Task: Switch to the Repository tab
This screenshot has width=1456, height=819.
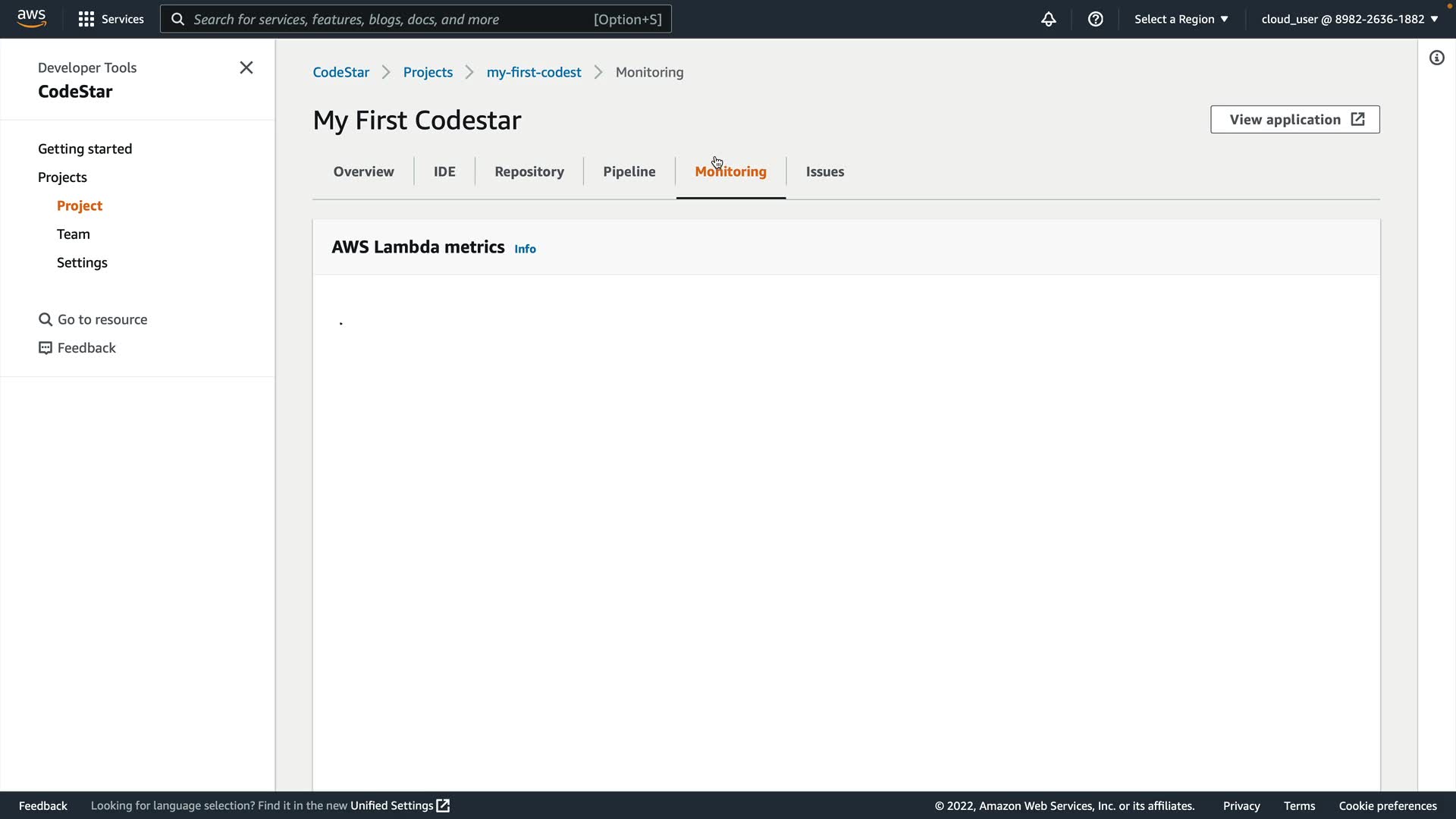Action: tap(529, 171)
